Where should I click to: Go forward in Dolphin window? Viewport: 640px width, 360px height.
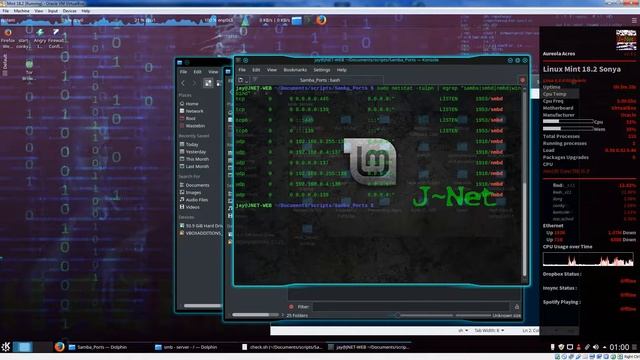[194, 83]
